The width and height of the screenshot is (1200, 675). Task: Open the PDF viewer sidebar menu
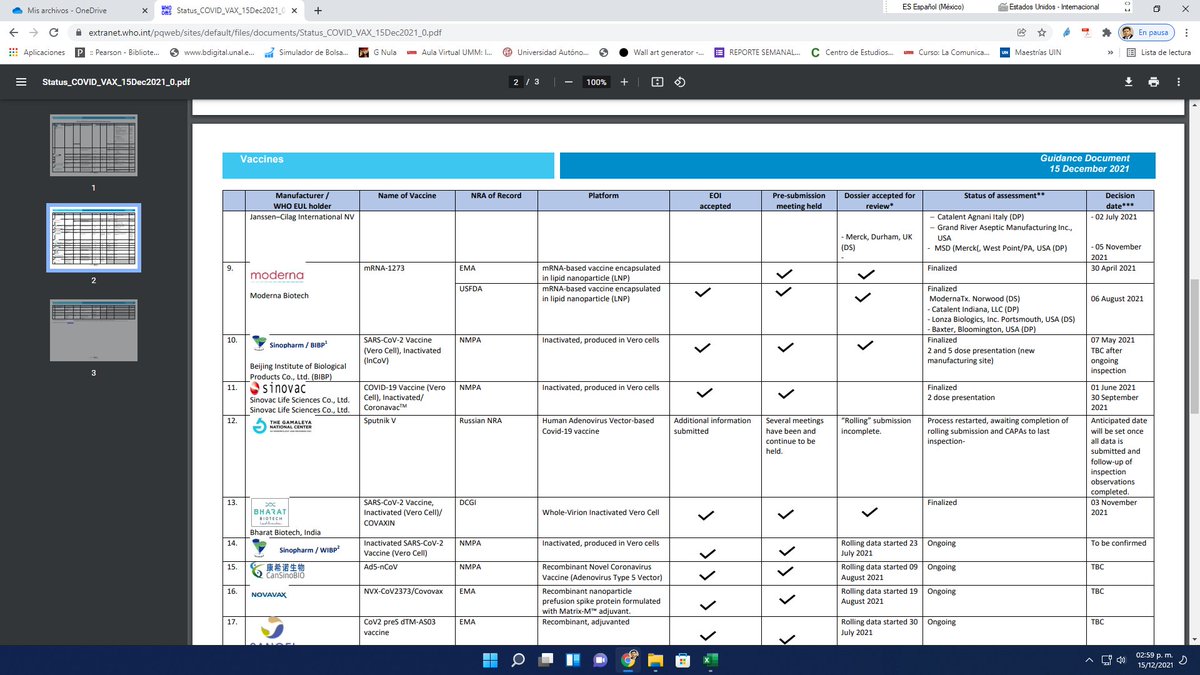21,82
